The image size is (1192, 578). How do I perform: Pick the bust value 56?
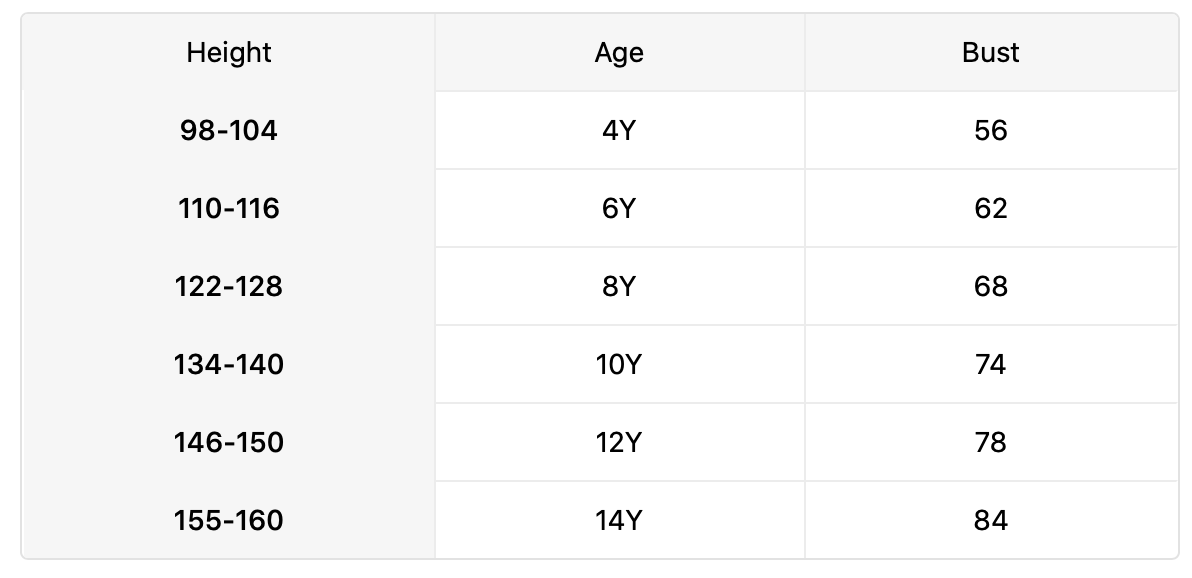point(990,131)
